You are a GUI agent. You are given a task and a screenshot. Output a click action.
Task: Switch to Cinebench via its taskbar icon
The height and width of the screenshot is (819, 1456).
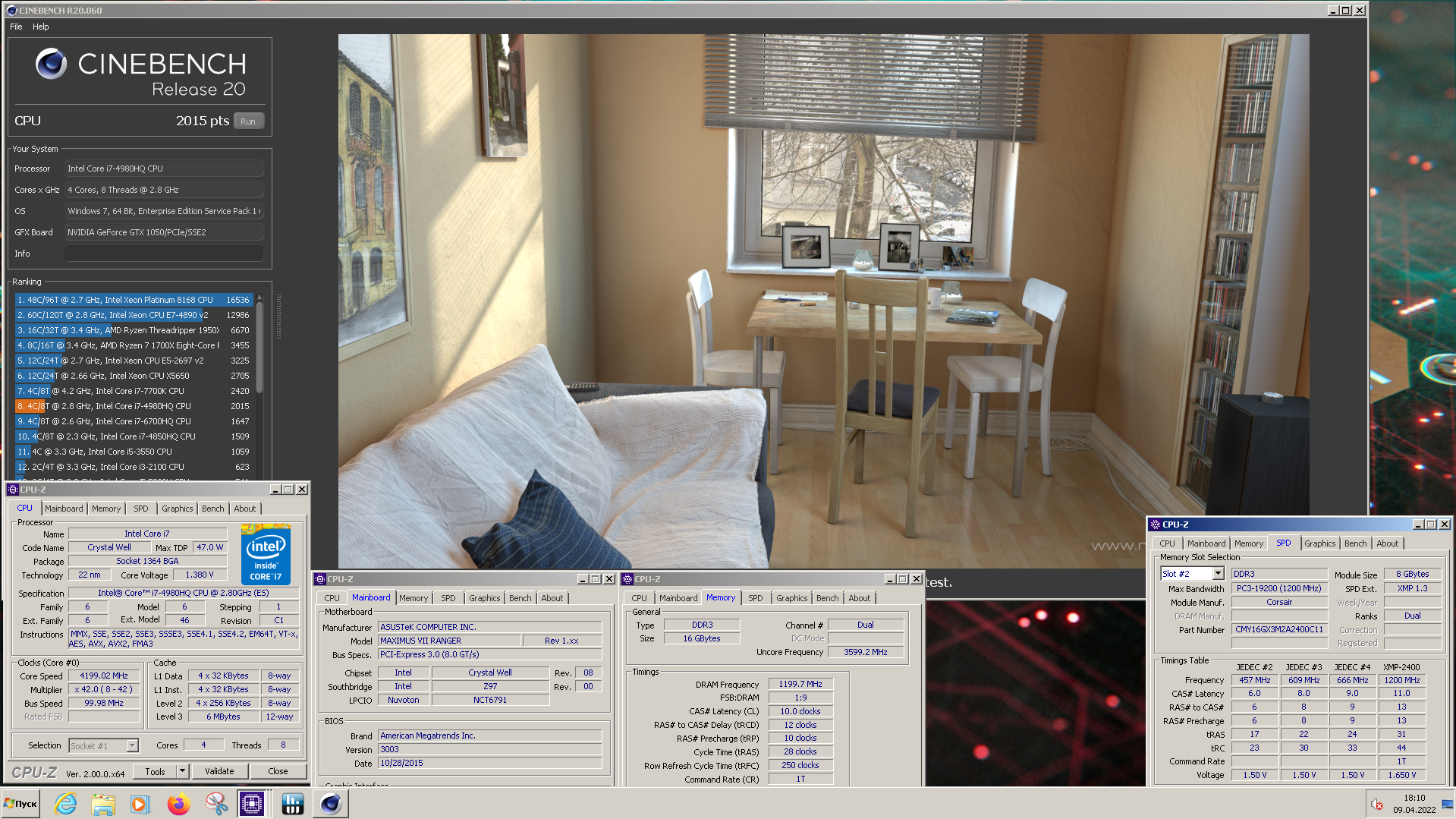[331, 804]
